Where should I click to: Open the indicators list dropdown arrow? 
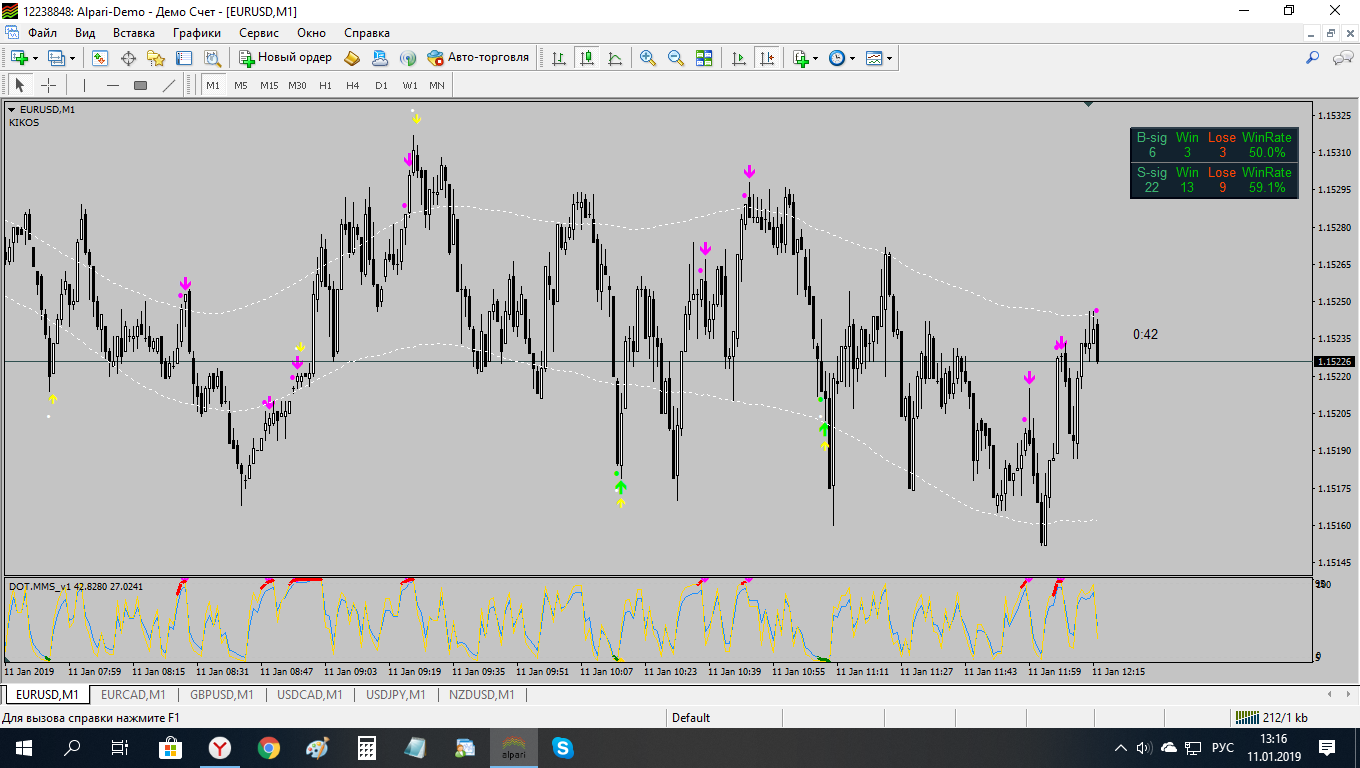pyautogui.click(x=815, y=58)
